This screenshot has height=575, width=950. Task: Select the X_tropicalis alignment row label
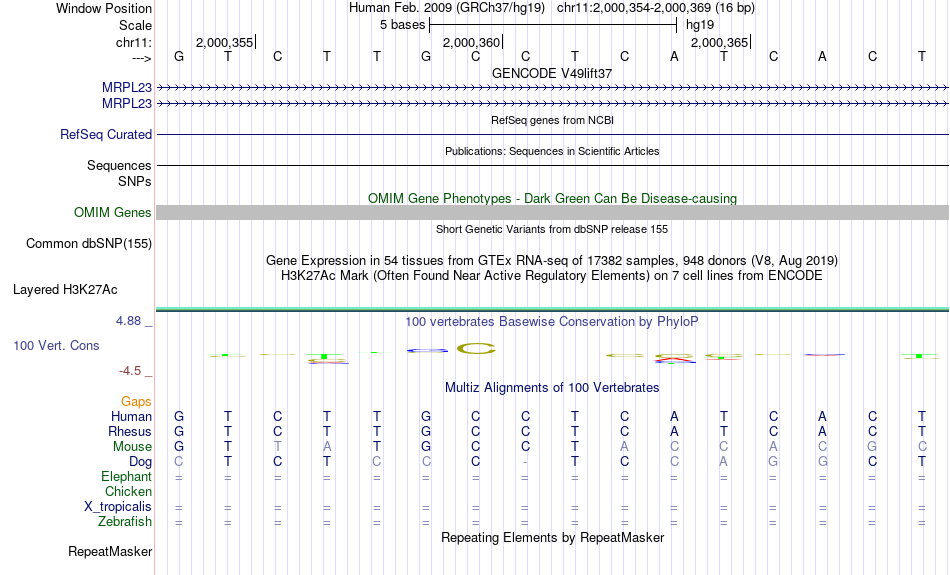(x=118, y=507)
